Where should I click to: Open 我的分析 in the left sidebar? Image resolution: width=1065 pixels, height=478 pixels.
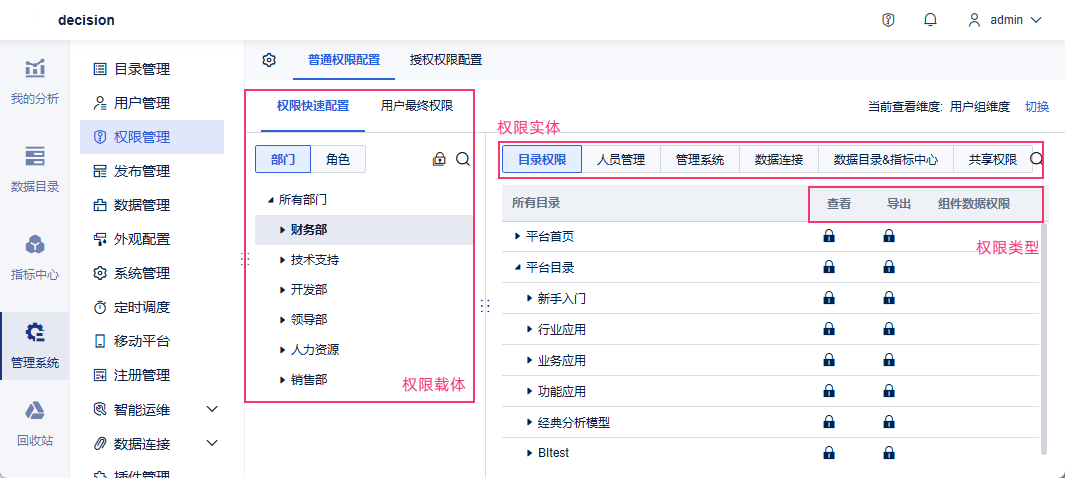[35, 81]
